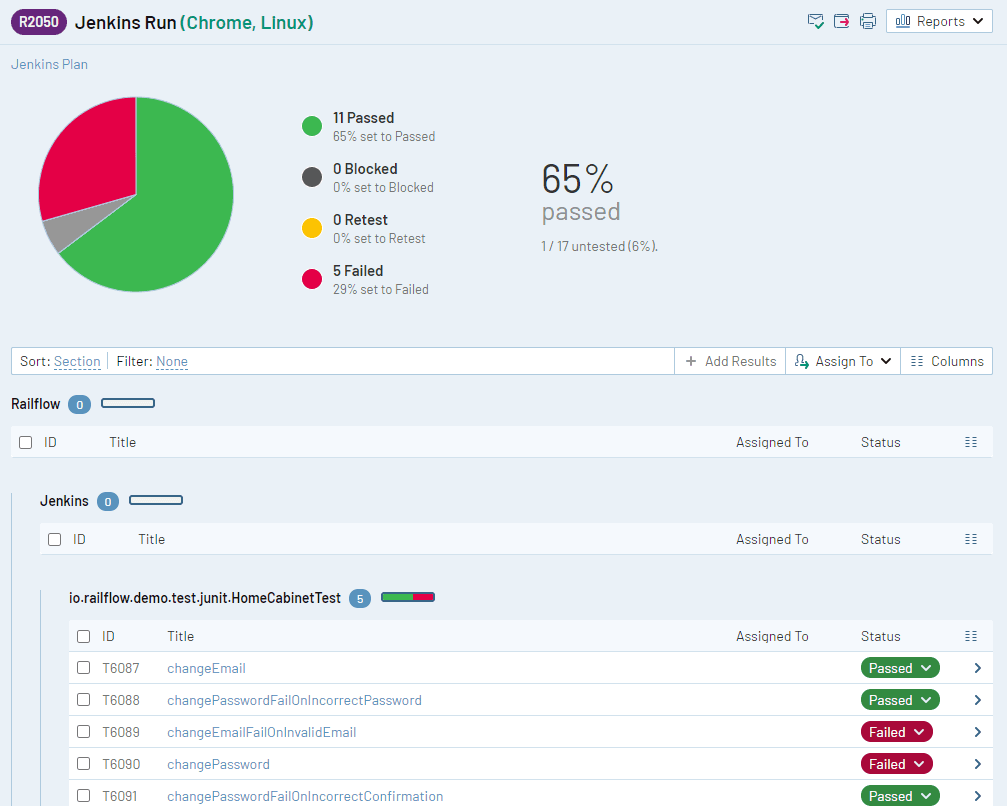
Task: Open Passed status dropdown for T6091
Action: (900, 796)
